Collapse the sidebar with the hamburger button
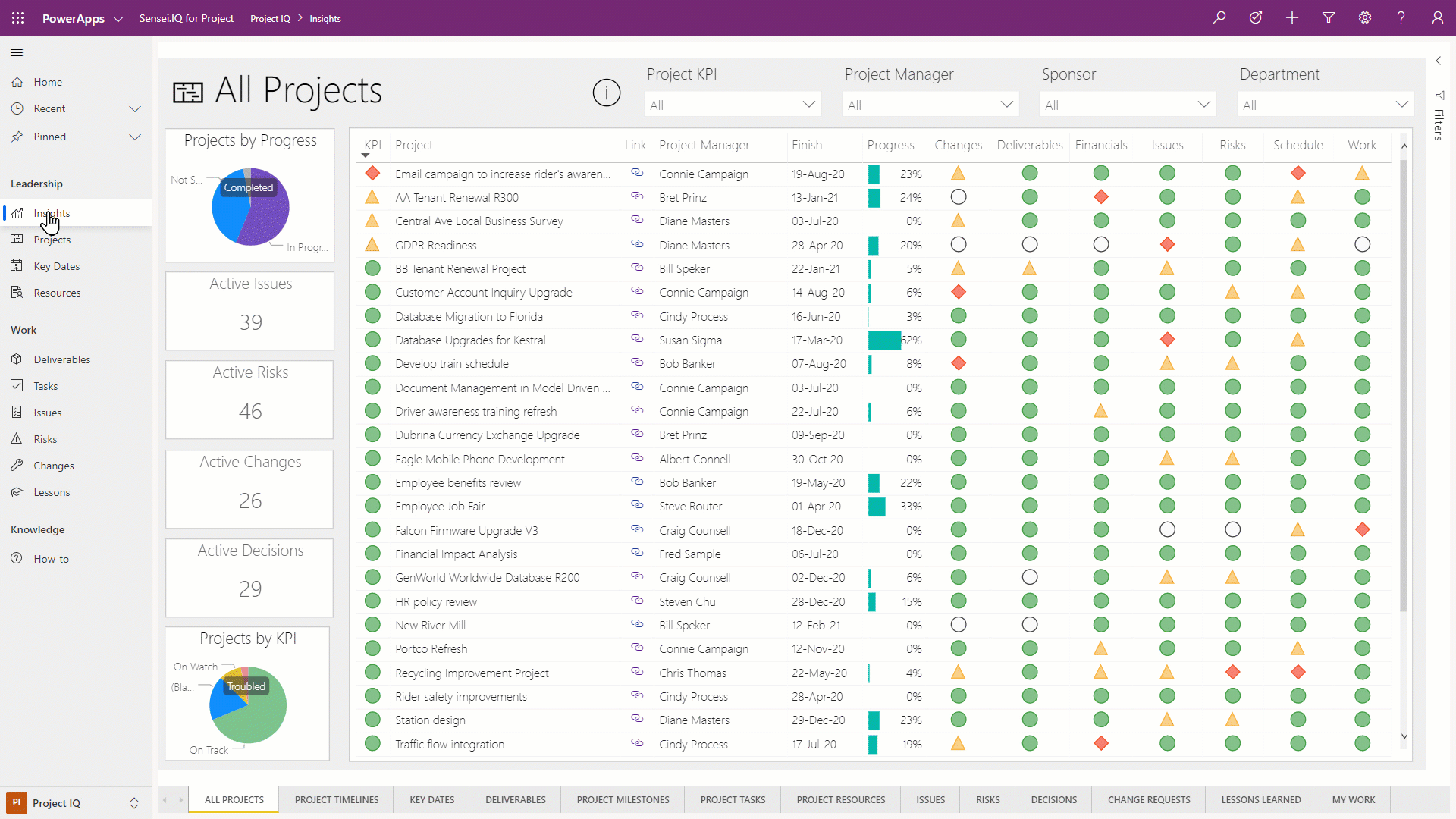Viewport: 1456px width, 819px height. 17,52
